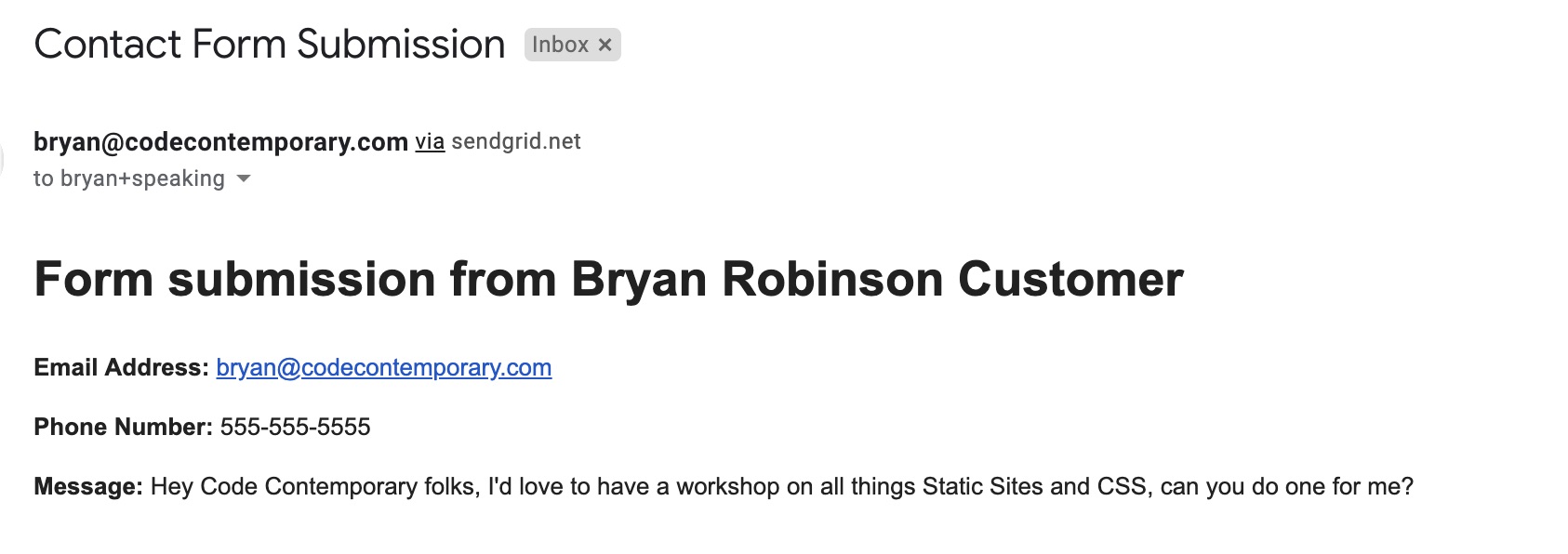This screenshot has height=554, width=1568.
Task: Click the Email Address field label
Action: click(121, 368)
